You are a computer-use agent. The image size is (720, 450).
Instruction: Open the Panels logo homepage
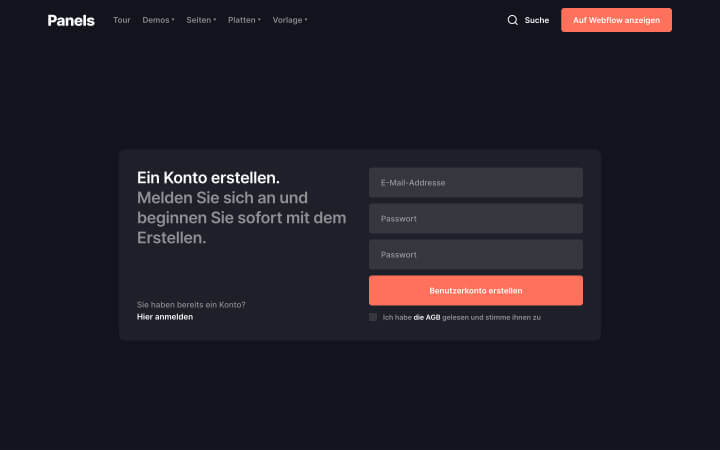click(x=71, y=20)
